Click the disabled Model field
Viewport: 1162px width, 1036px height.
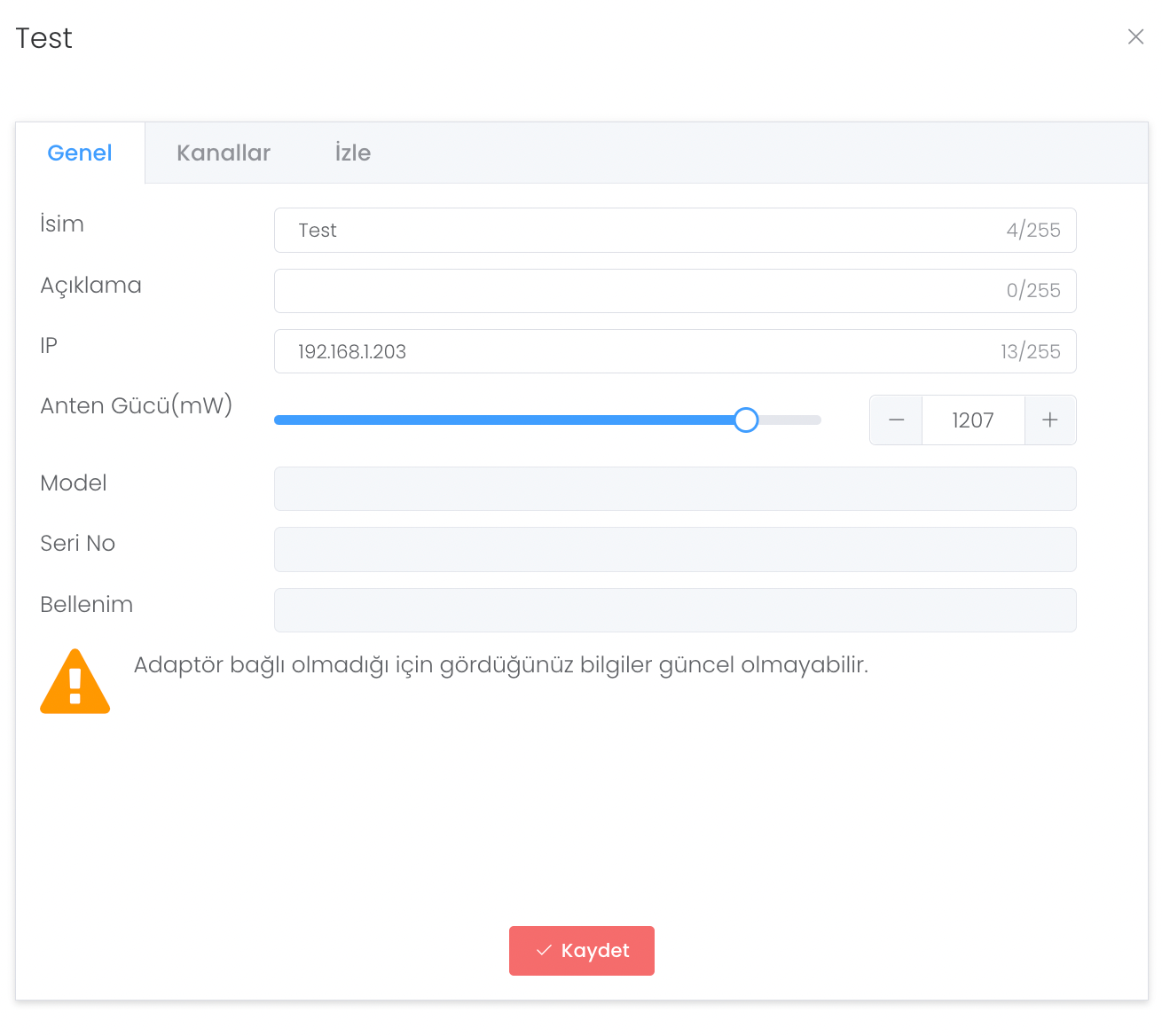674,489
